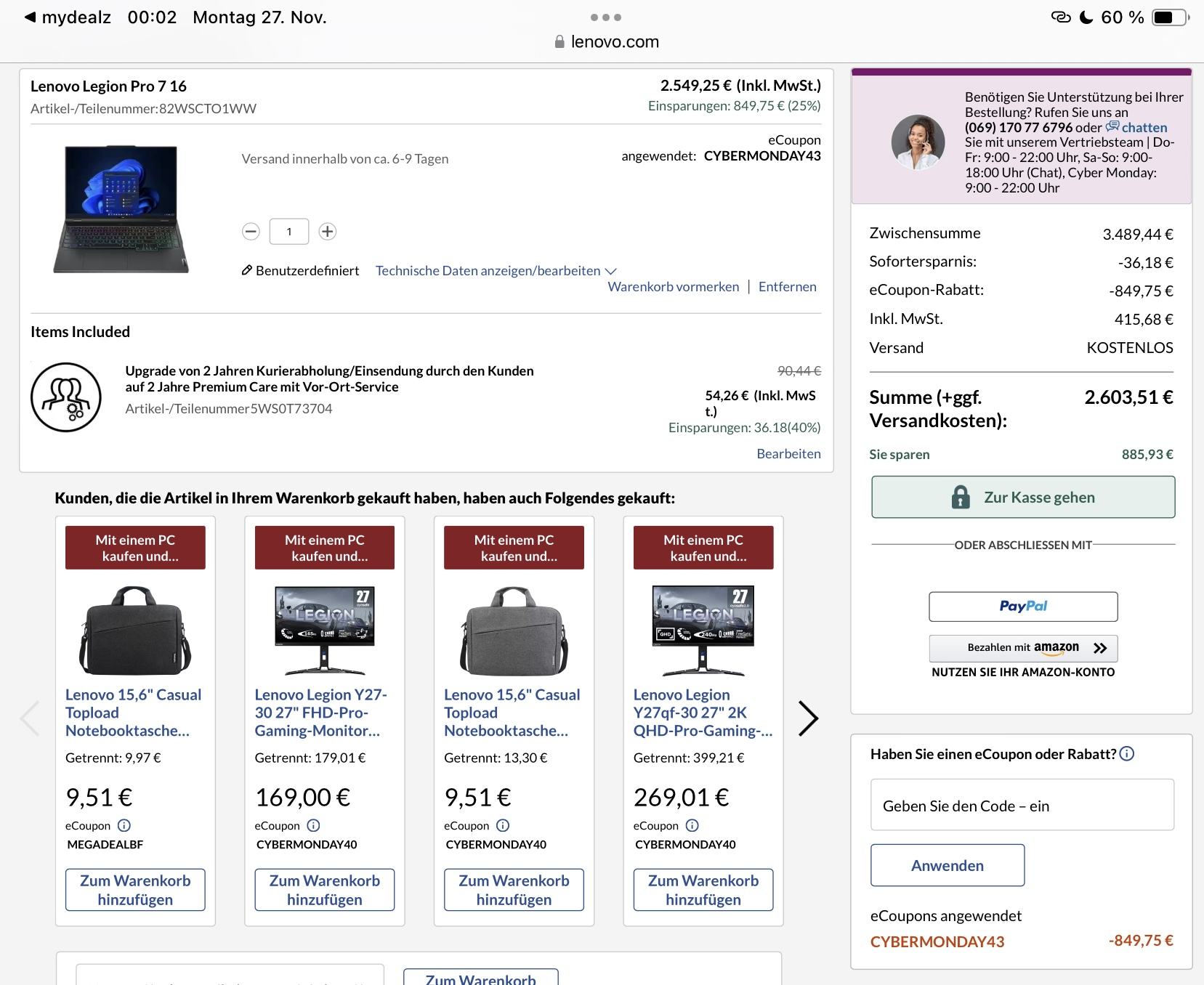Viewport: 1204px width, 985px height.
Task: Check the battery status icon
Action: click(1171, 17)
